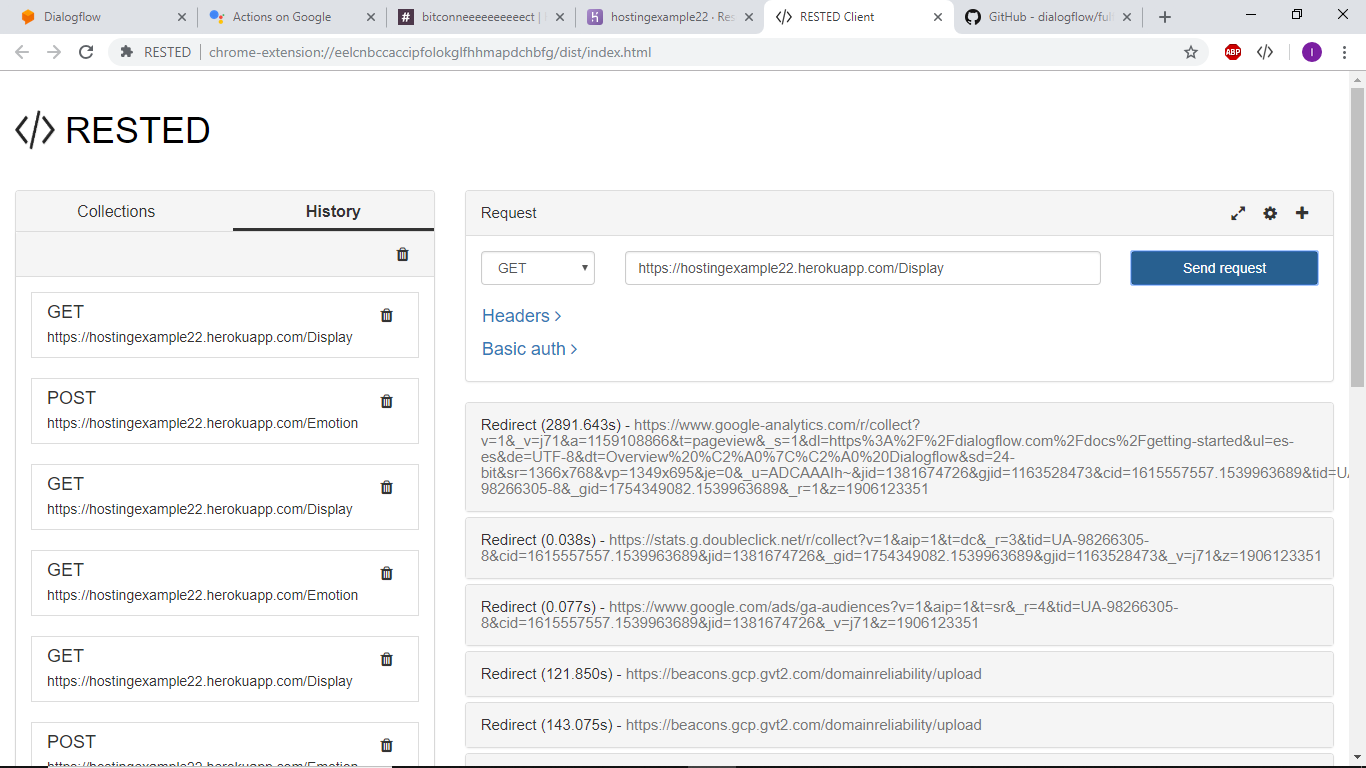1366x768 pixels.
Task: Open beacons link in Redirect (121.850s)
Action: click(804, 674)
